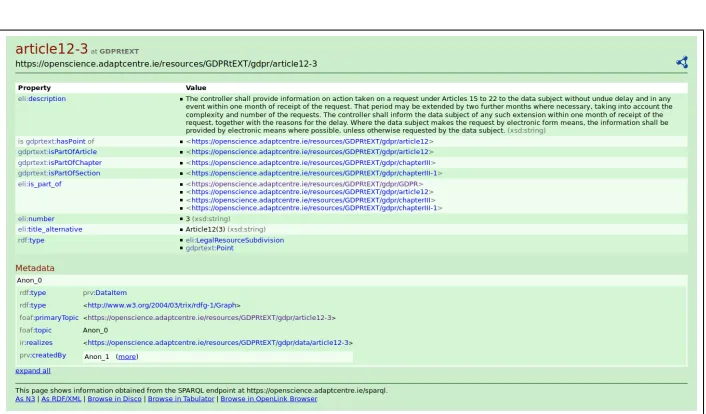This screenshot has width=706, height=414.
Task: Click the Property column header
Action: pyautogui.click(x=34, y=88)
